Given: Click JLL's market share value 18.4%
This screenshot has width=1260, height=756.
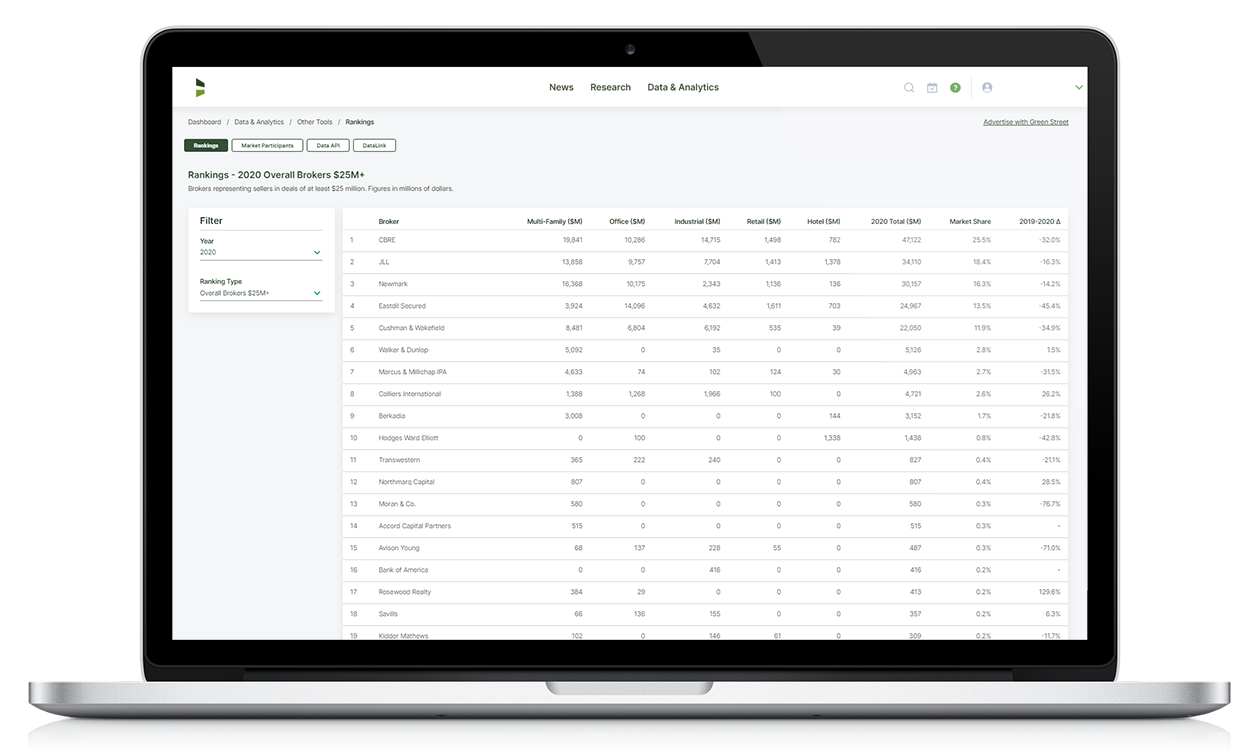Looking at the screenshot, I should click(981, 262).
